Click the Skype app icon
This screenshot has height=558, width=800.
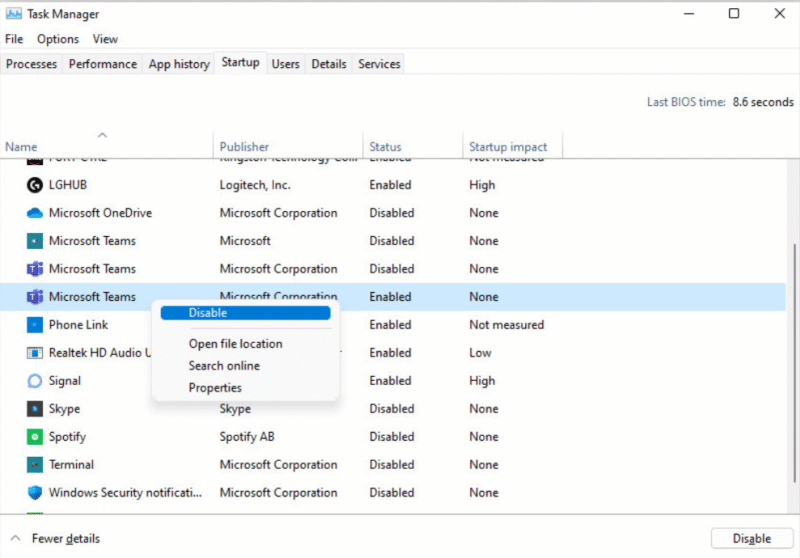tap(34, 409)
